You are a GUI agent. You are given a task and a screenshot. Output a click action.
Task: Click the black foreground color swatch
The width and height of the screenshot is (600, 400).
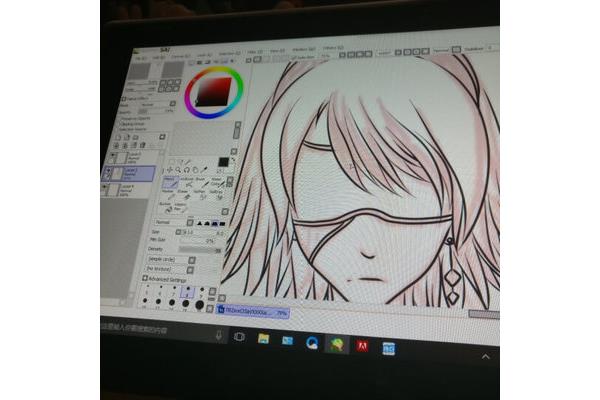click(223, 162)
